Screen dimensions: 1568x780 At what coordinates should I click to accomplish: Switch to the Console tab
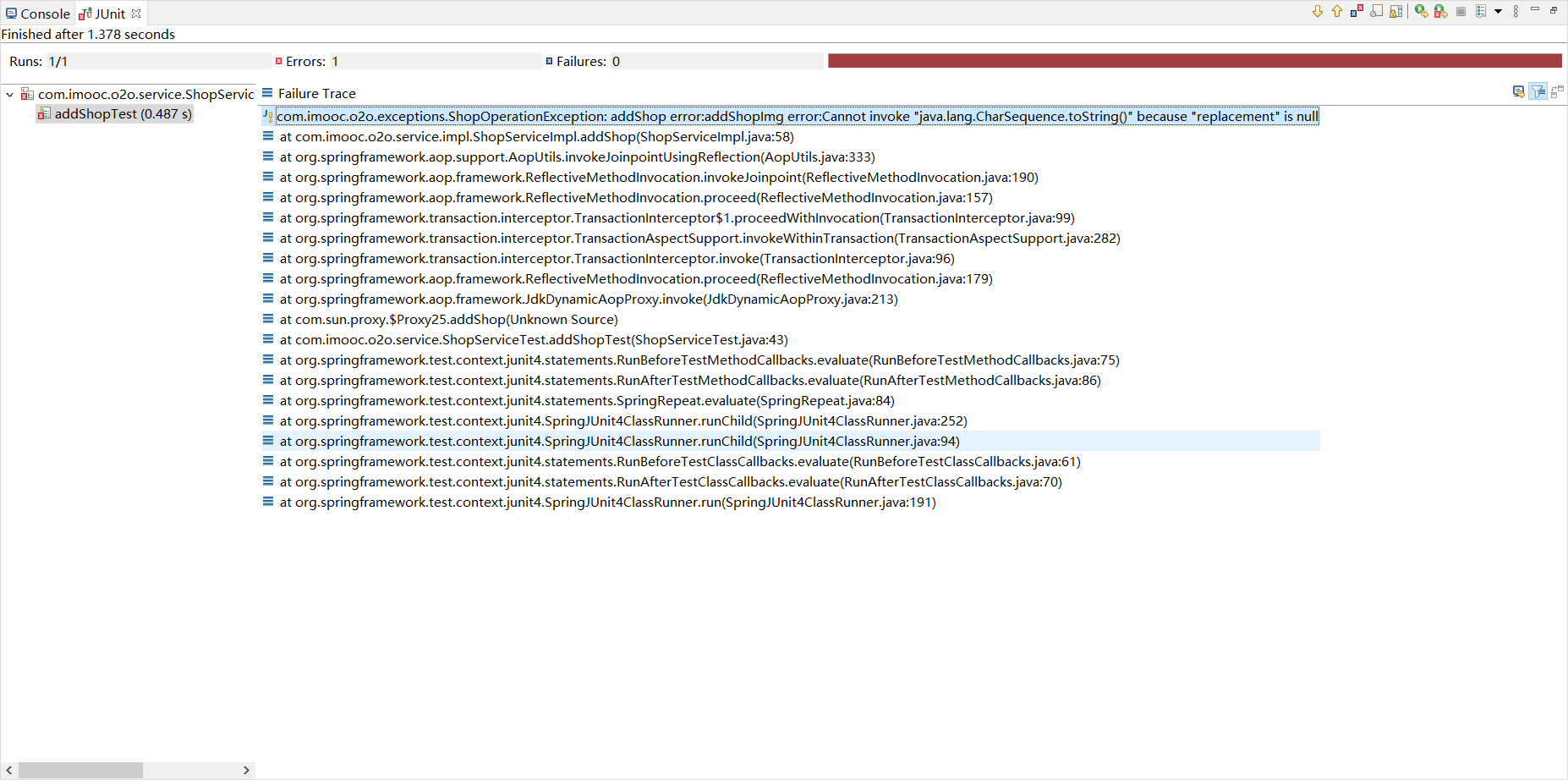pos(38,14)
